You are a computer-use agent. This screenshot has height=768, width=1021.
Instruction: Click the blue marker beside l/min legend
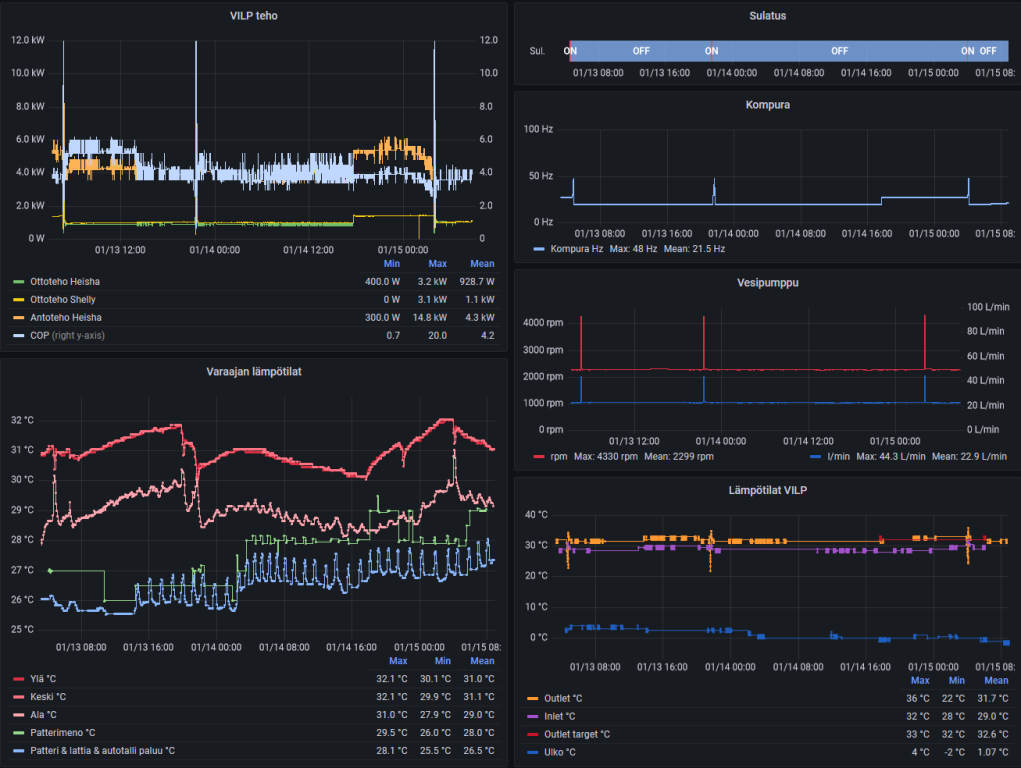click(814, 456)
